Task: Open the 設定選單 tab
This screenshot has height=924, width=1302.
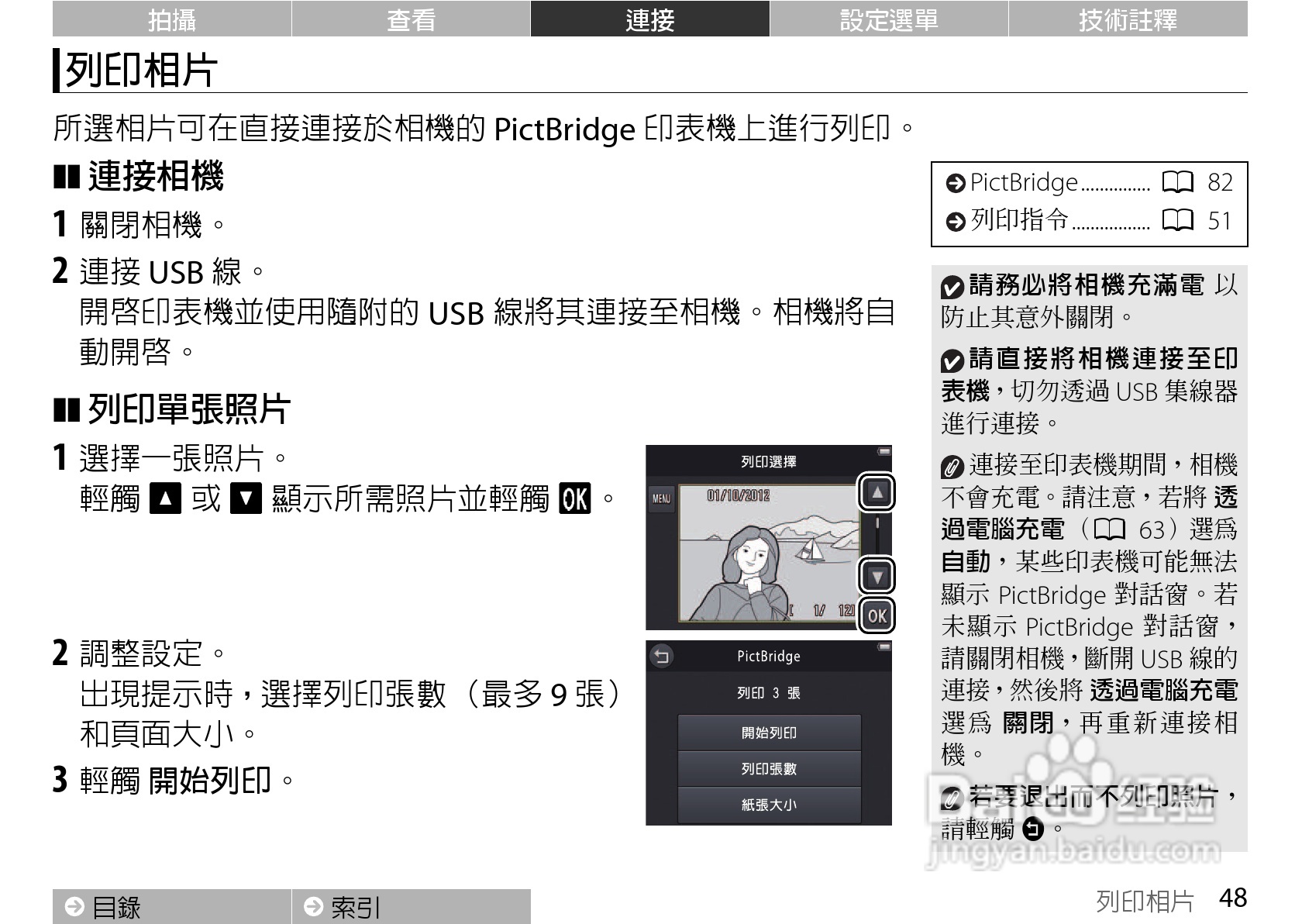Action: (889, 19)
